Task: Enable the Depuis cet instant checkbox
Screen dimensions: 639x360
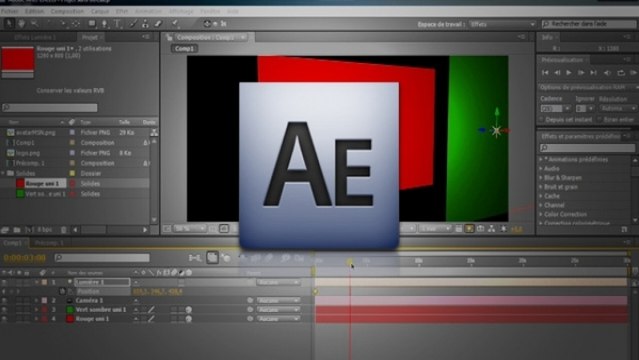Action: pos(542,119)
